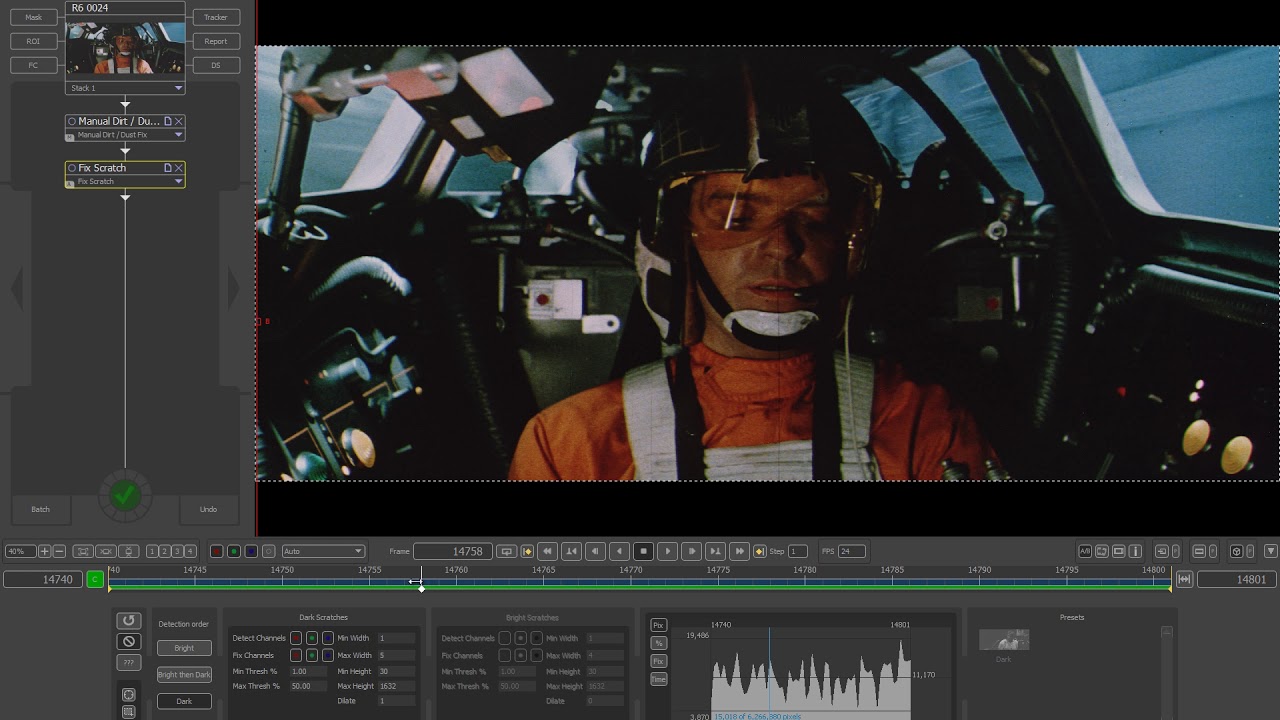
Task: Select the Dark preset thumbnail
Action: pyautogui.click(x=1004, y=640)
